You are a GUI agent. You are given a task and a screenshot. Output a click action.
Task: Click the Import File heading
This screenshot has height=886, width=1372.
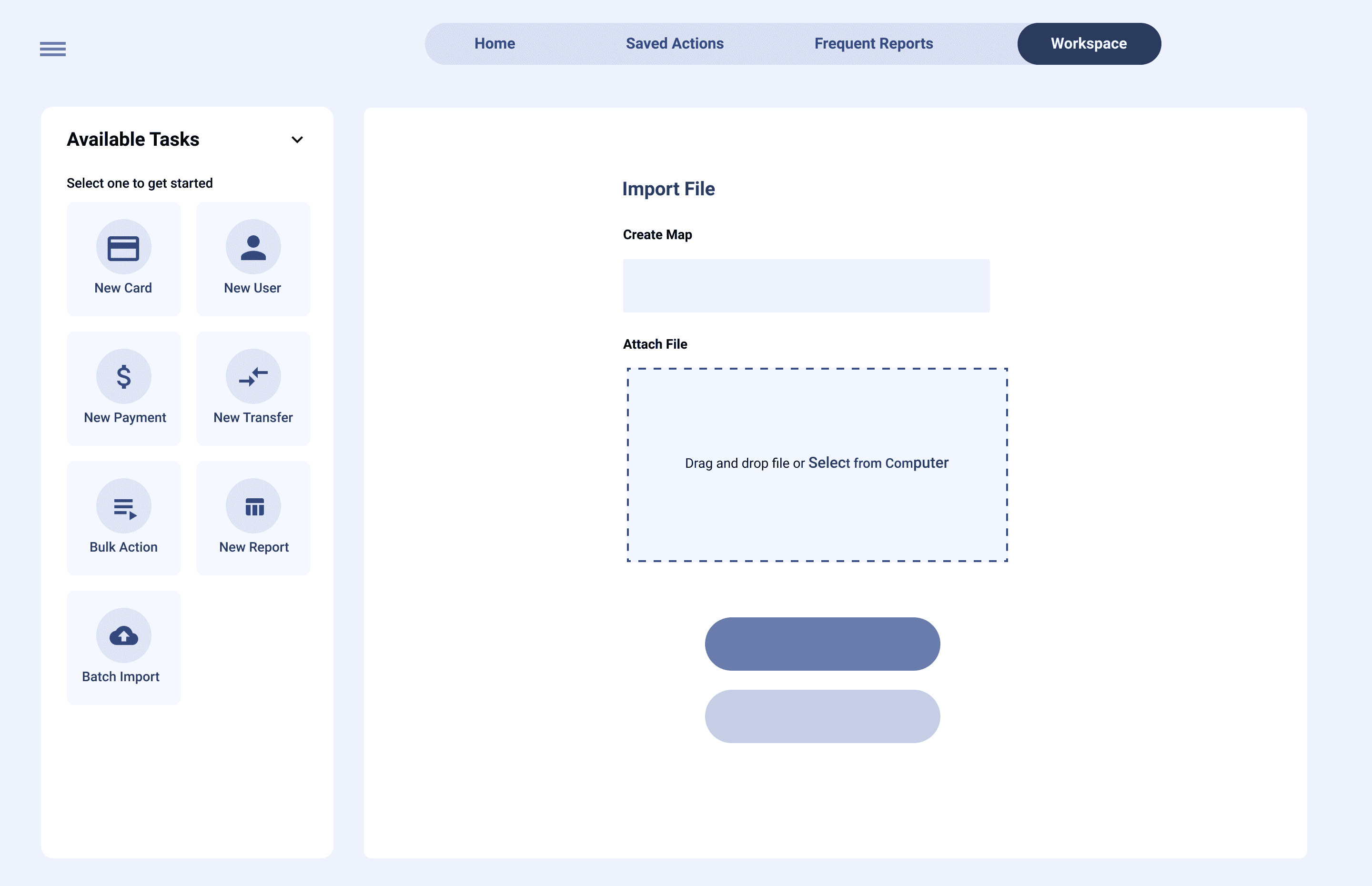coord(668,188)
